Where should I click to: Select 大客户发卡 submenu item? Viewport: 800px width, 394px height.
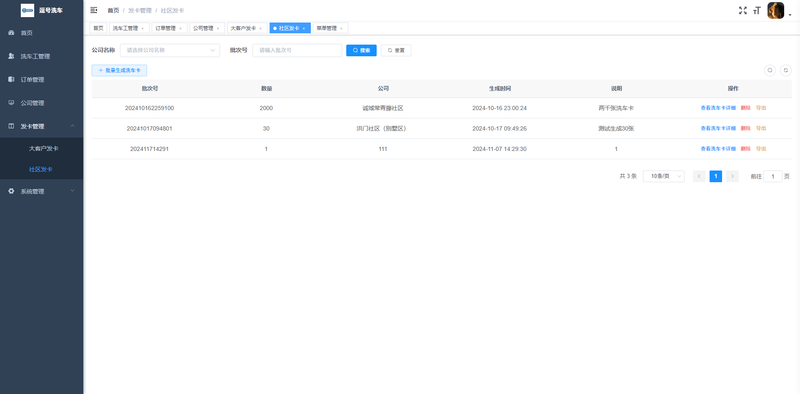[43, 149]
